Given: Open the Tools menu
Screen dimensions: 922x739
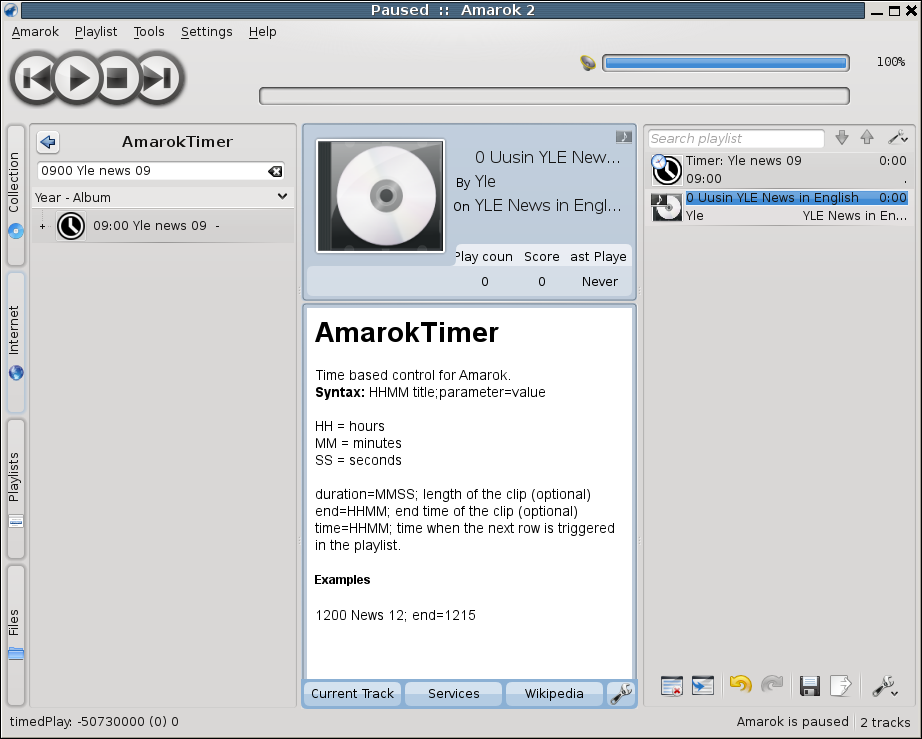Looking at the screenshot, I should click(x=149, y=32).
